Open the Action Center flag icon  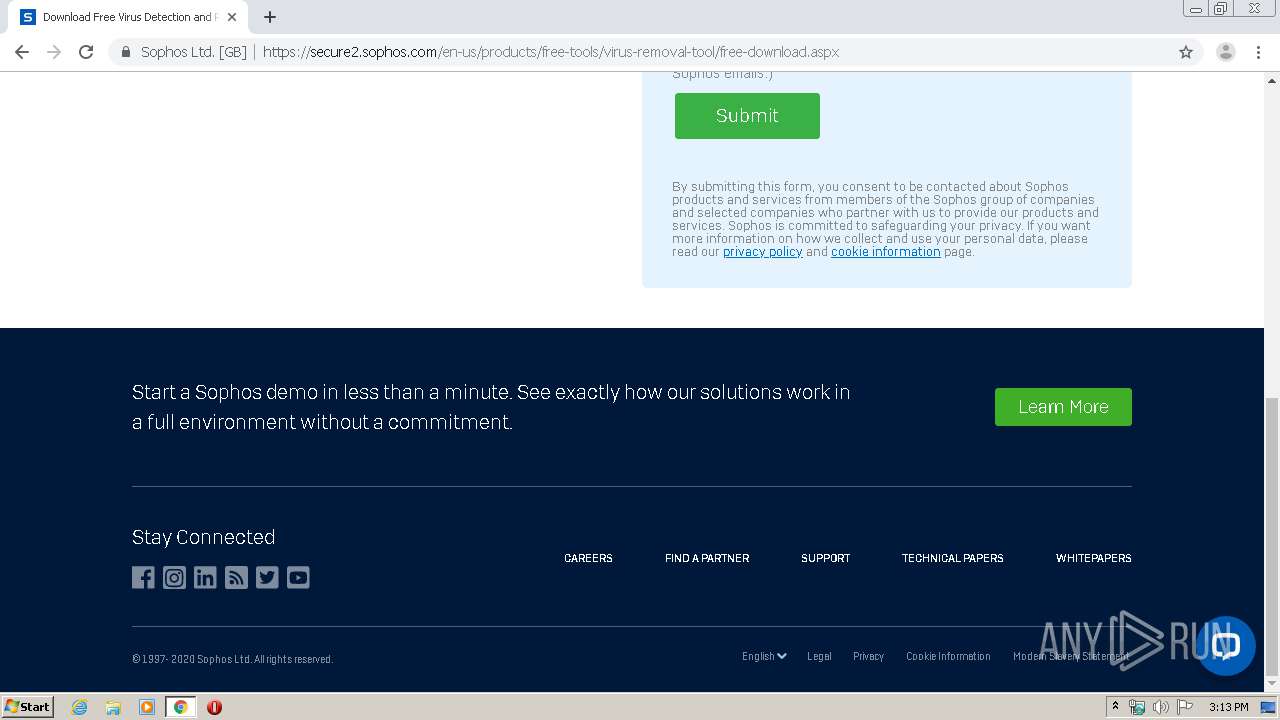click(x=1185, y=707)
